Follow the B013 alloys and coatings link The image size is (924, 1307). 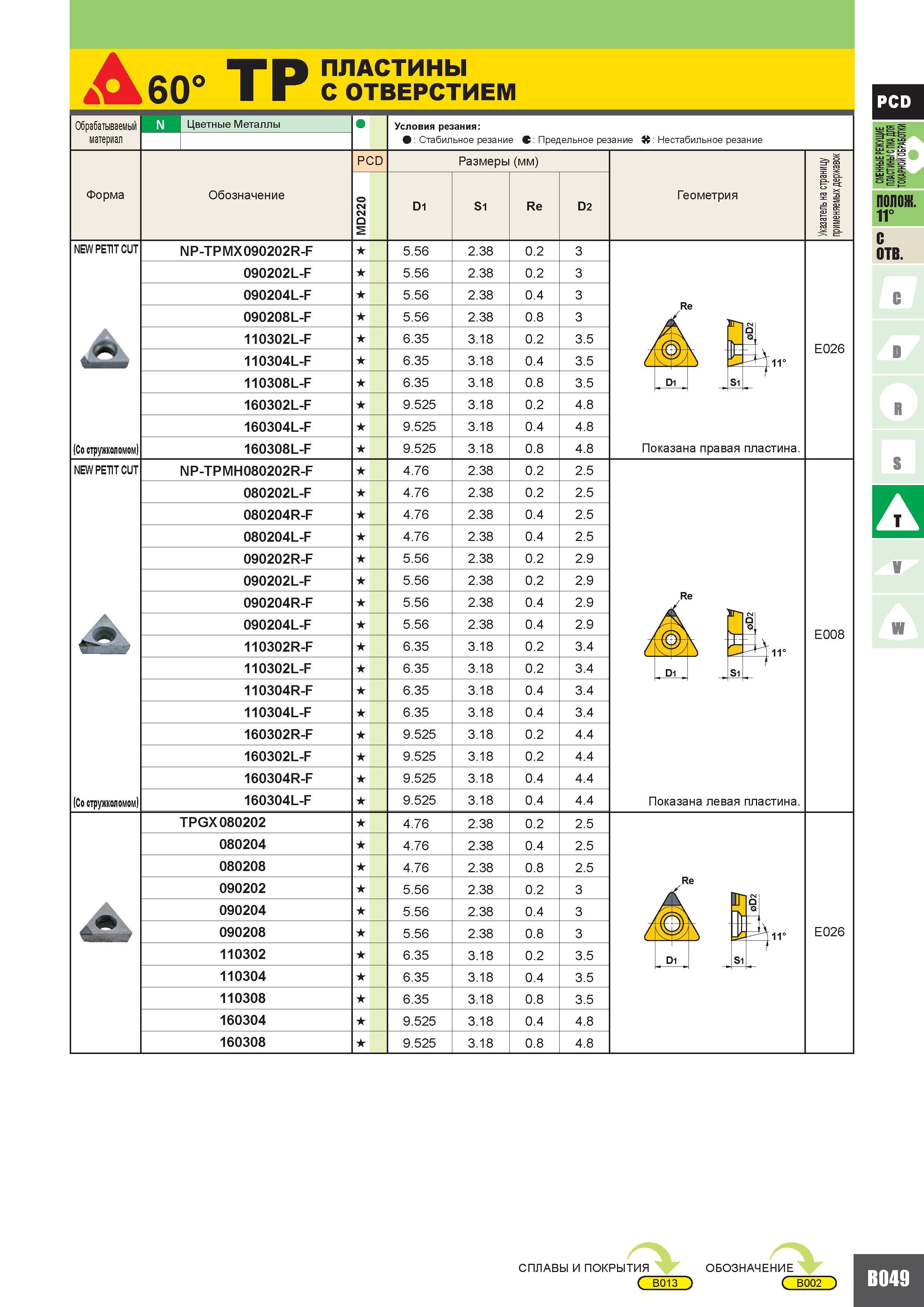[664, 1283]
